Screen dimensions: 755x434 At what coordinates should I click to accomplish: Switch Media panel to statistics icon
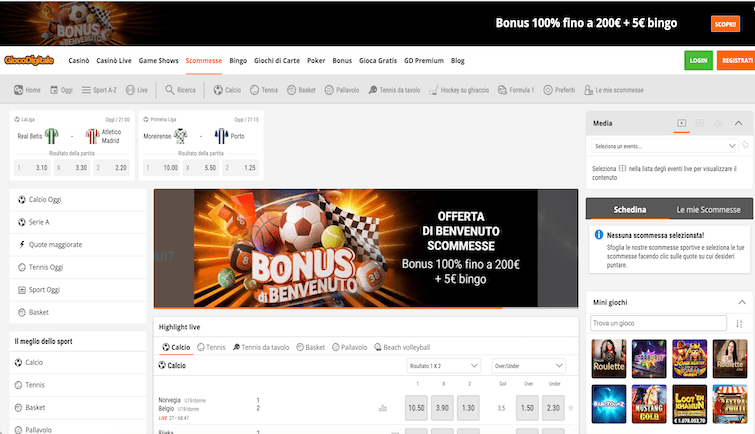718,123
